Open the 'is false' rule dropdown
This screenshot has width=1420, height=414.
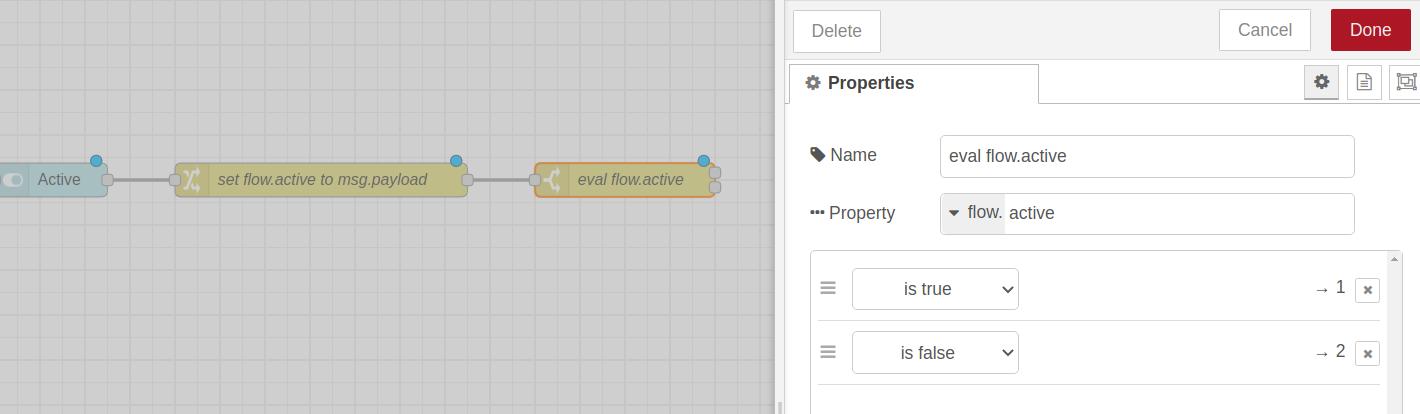point(935,353)
